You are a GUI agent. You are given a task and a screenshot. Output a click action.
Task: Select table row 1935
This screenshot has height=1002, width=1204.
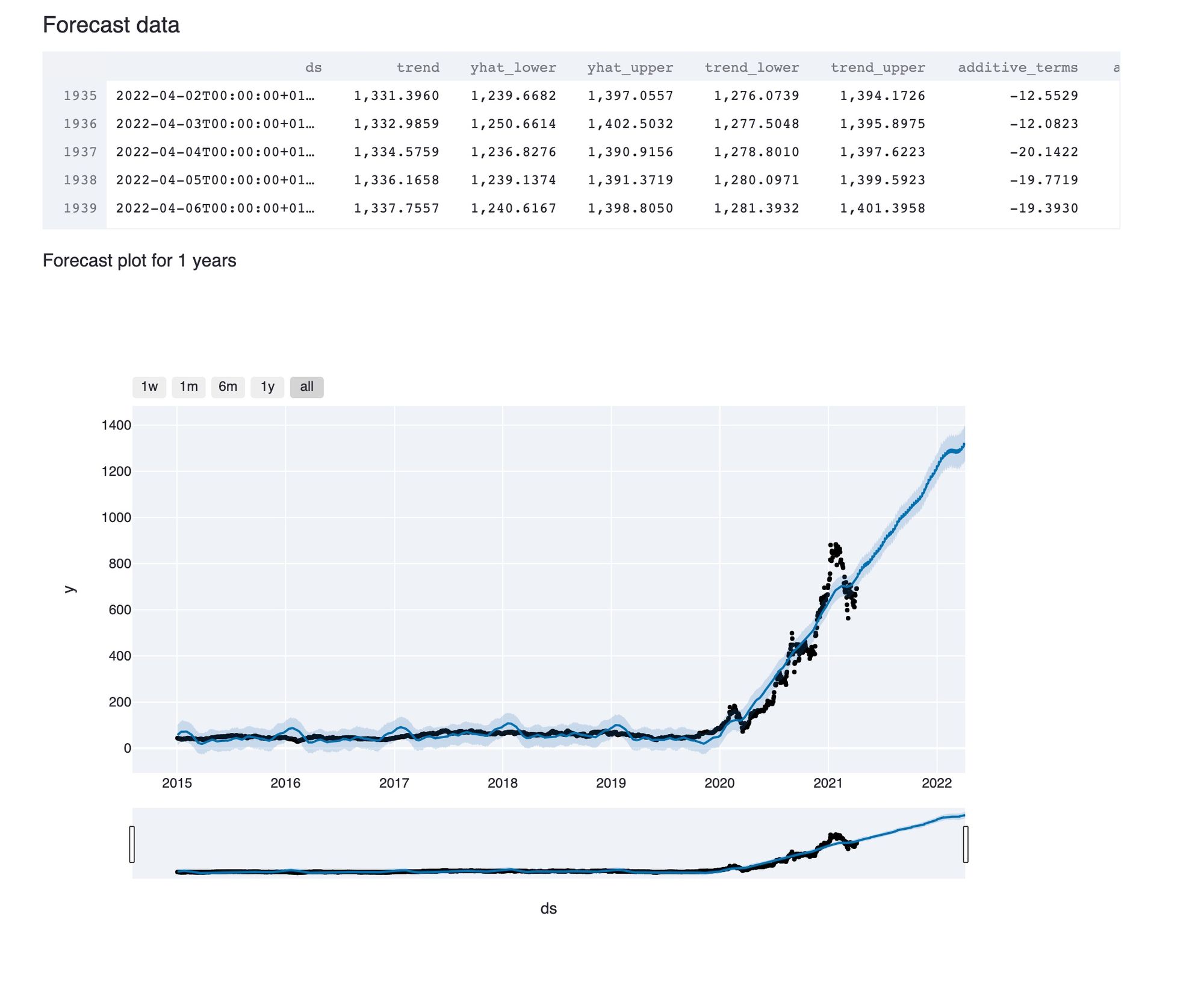point(80,95)
